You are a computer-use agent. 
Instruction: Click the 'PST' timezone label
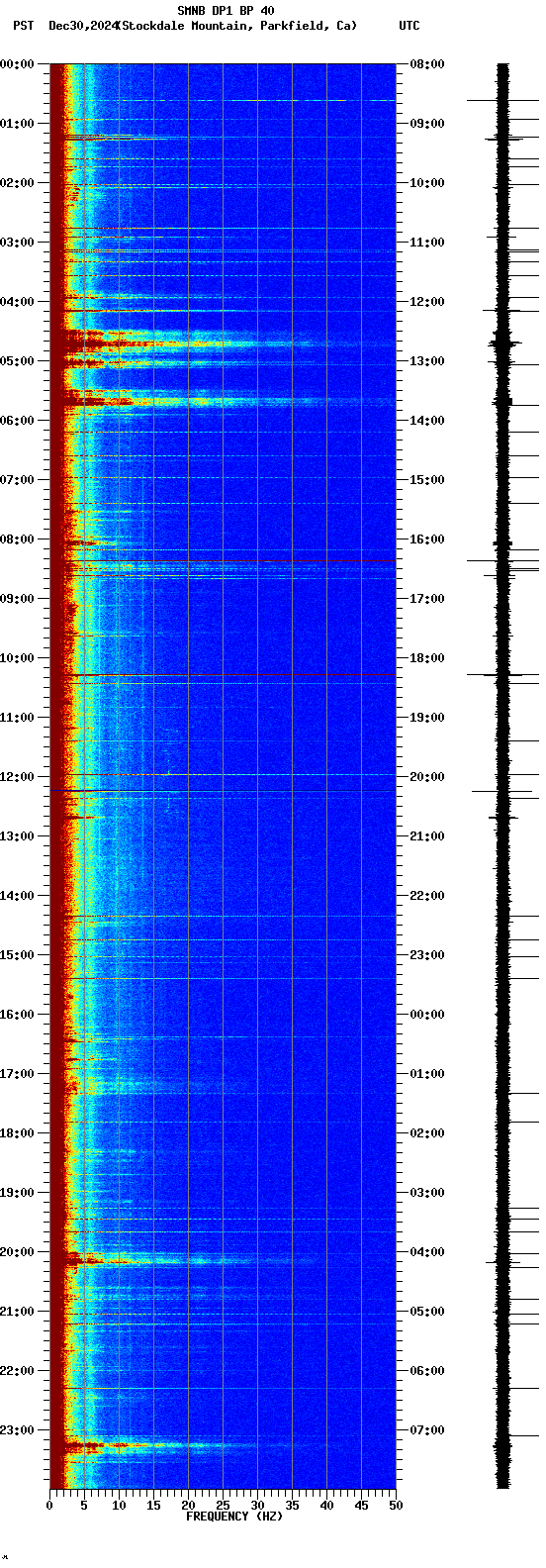(x=23, y=26)
